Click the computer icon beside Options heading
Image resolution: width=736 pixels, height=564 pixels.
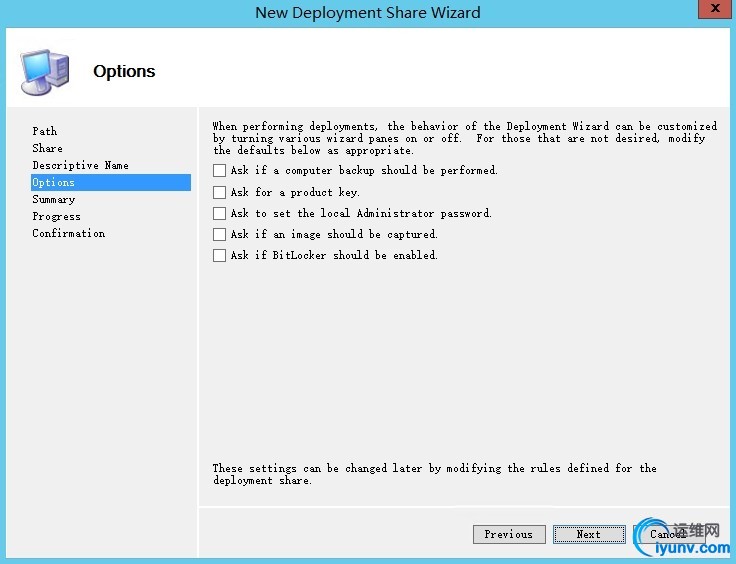point(45,72)
